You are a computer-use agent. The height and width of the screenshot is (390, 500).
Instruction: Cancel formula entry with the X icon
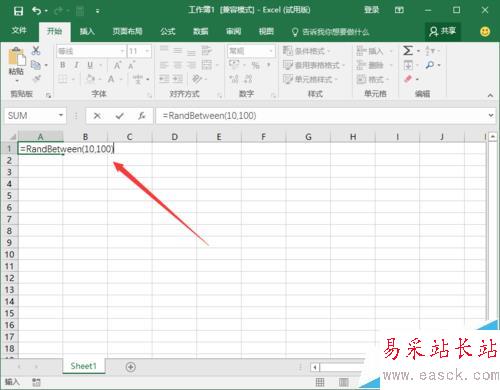click(97, 116)
